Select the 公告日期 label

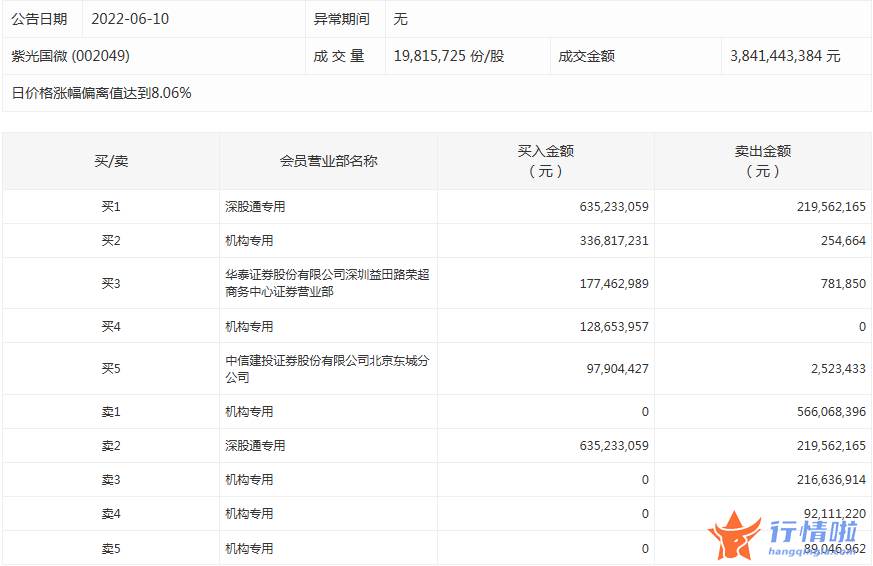[39, 19]
